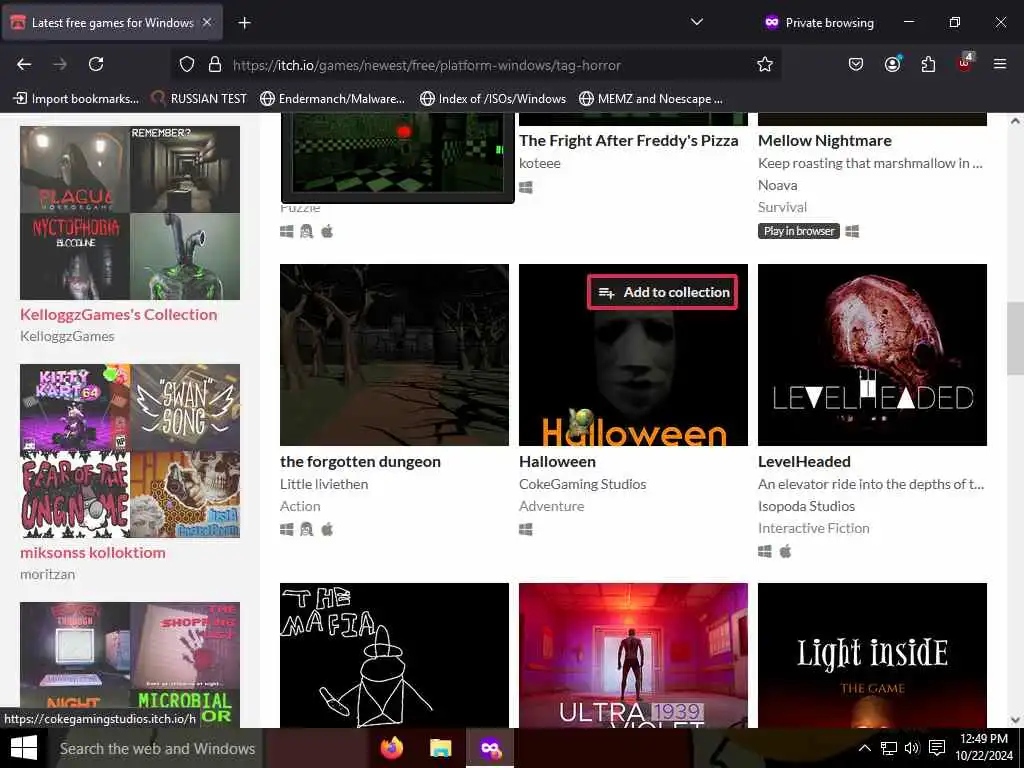Image resolution: width=1024 pixels, height=768 pixels.
Task: Visit CokeGaming Studios author page
Action: [x=583, y=484]
